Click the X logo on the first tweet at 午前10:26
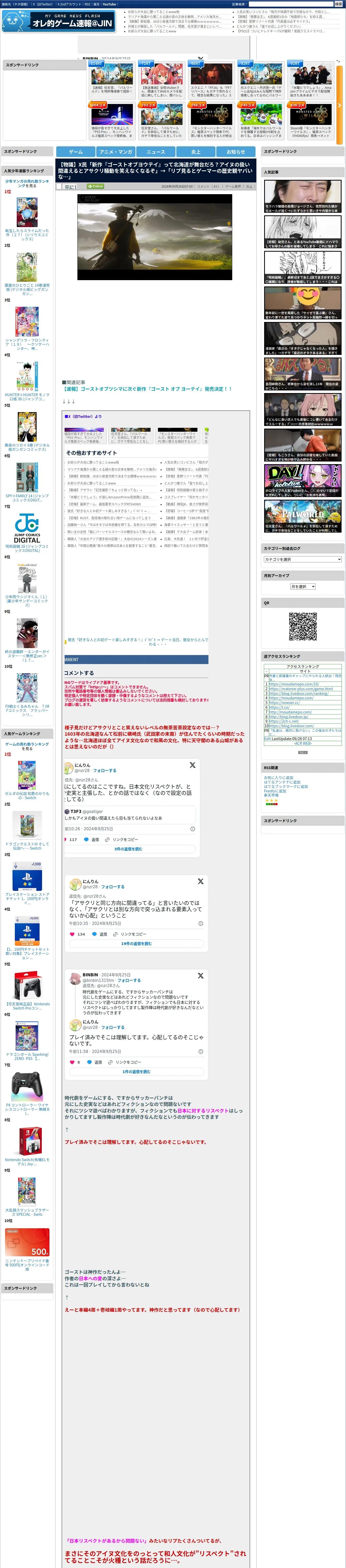This screenshot has width=346, height=1568. coord(192,765)
